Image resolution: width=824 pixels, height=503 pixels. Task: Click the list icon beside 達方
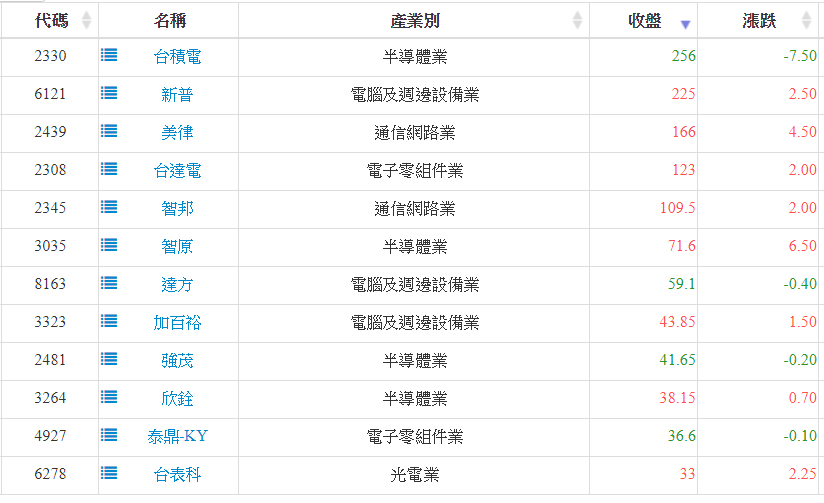109,284
